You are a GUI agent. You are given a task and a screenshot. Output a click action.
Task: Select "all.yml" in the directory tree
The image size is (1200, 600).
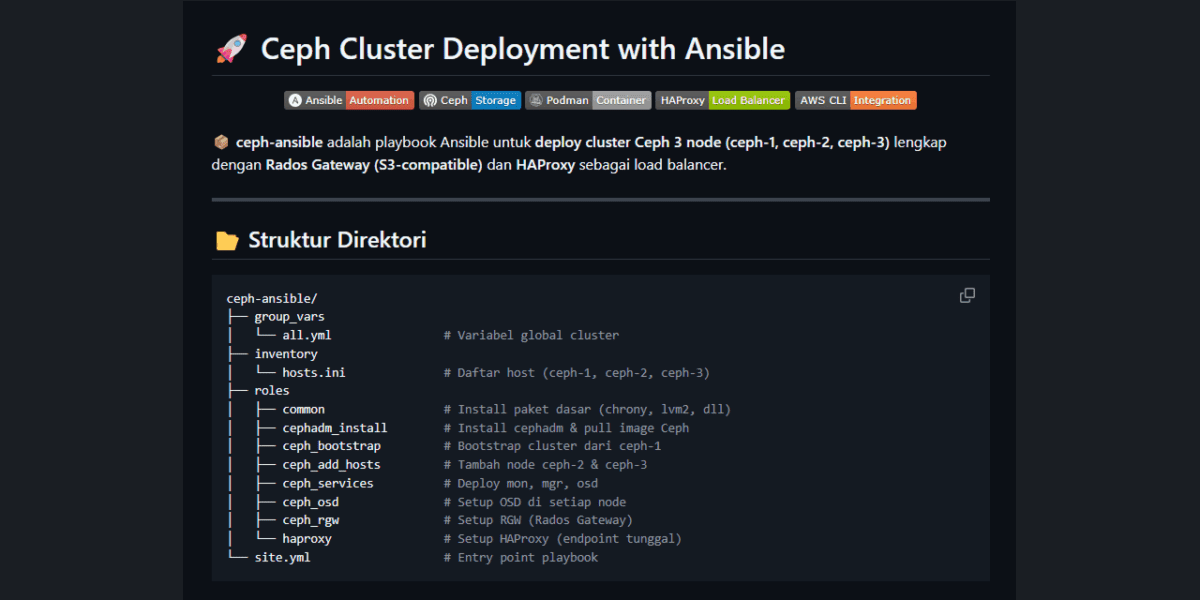(x=307, y=335)
